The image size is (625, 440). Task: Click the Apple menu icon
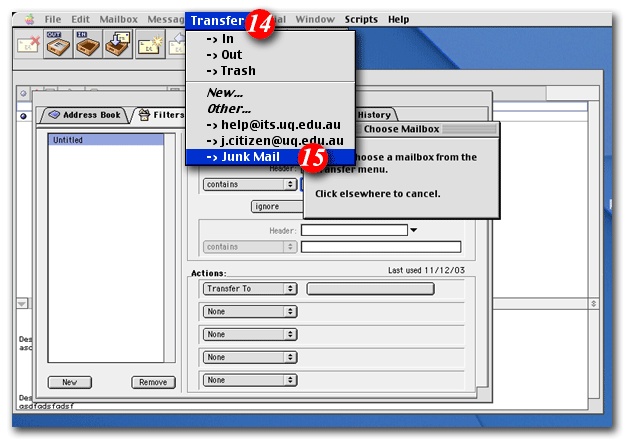click(x=28, y=19)
